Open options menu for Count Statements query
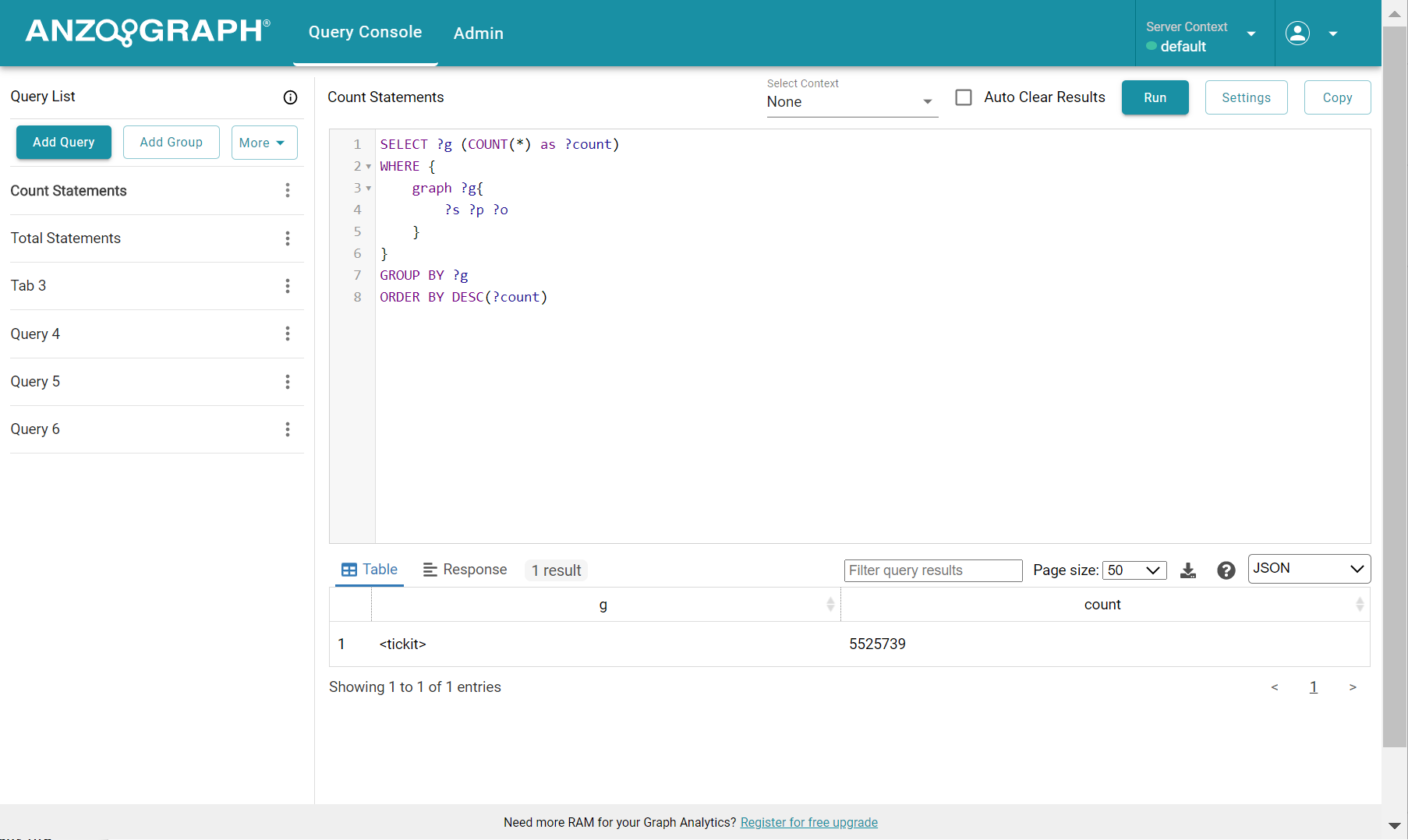Screen dimensions: 1408x840 click(288, 191)
